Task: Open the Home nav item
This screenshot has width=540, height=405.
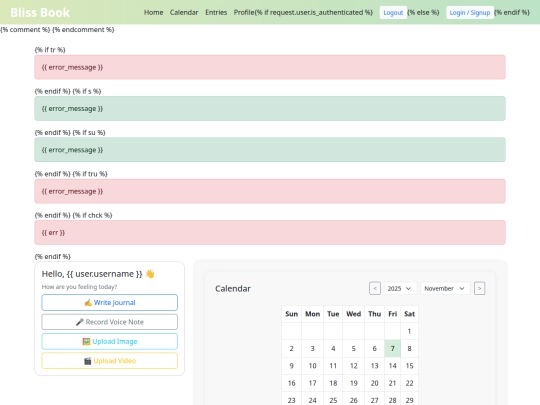Action: coord(153,12)
